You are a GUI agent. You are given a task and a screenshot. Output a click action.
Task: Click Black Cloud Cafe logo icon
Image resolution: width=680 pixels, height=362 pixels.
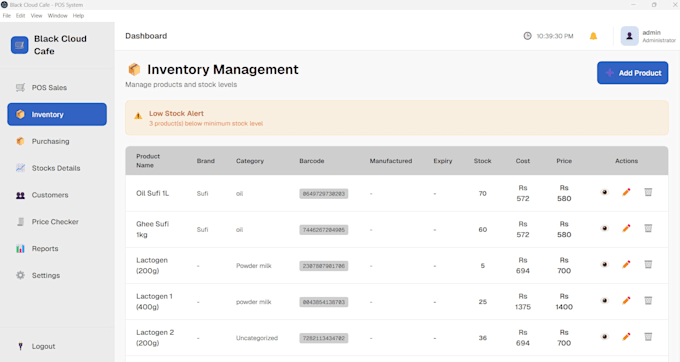click(20, 45)
